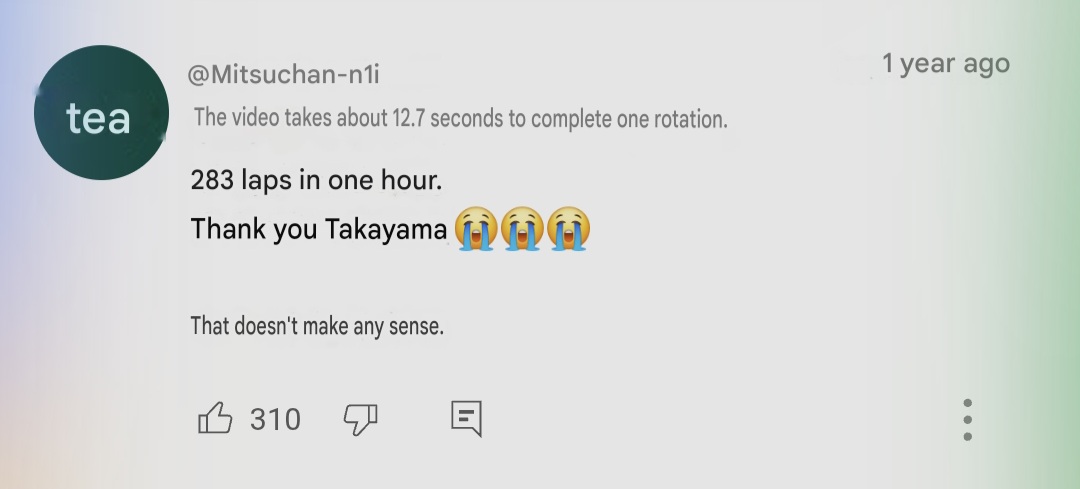Image resolution: width=1080 pixels, height=489 pixels.
Task: Like the comment with thumbs-up icon
Action: 215,418
